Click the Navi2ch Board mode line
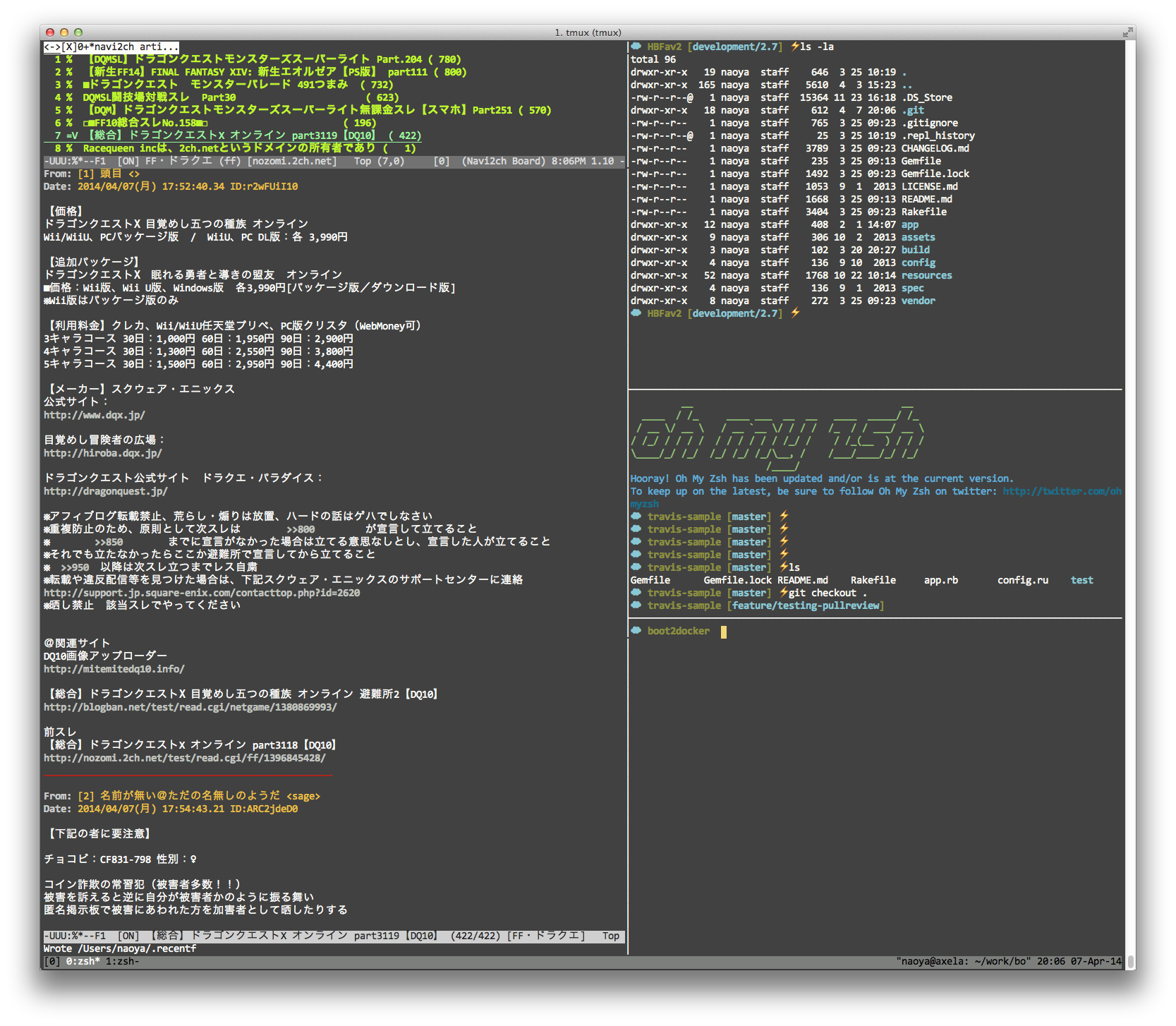Viewport: 1176px width, 1026px height. point(334,161)
